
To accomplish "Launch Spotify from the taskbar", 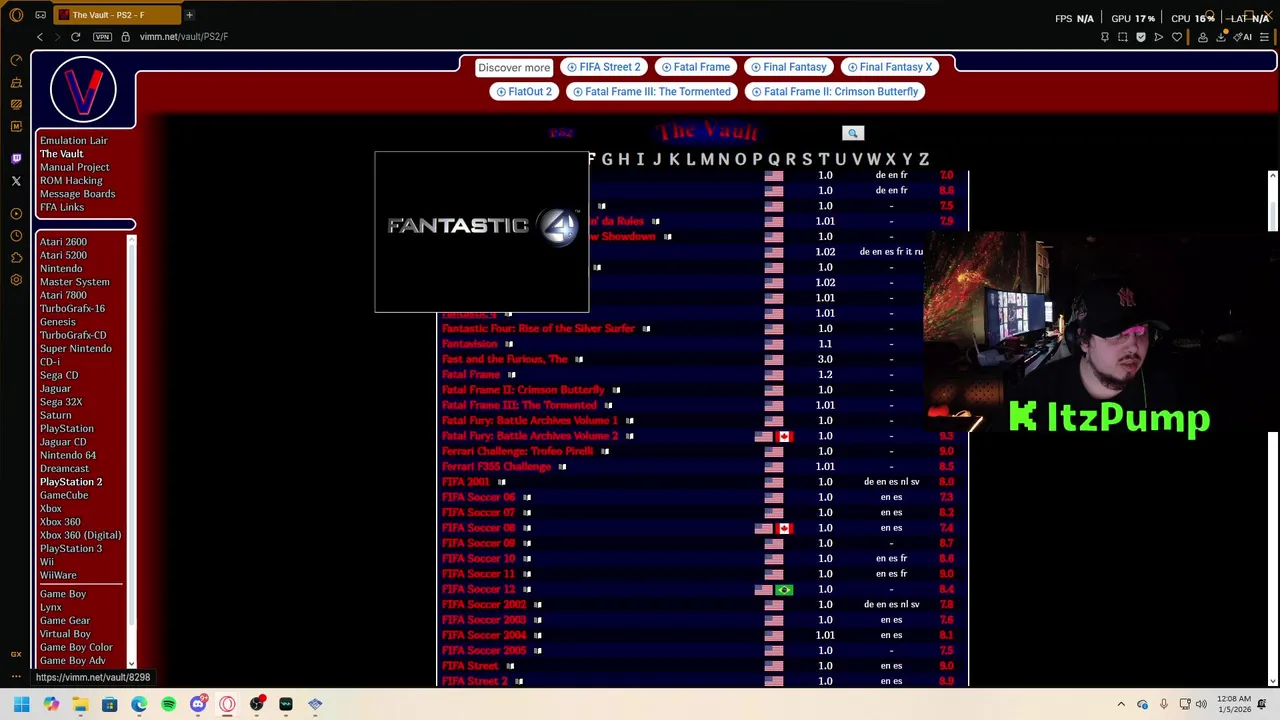I will click(168, 704).
